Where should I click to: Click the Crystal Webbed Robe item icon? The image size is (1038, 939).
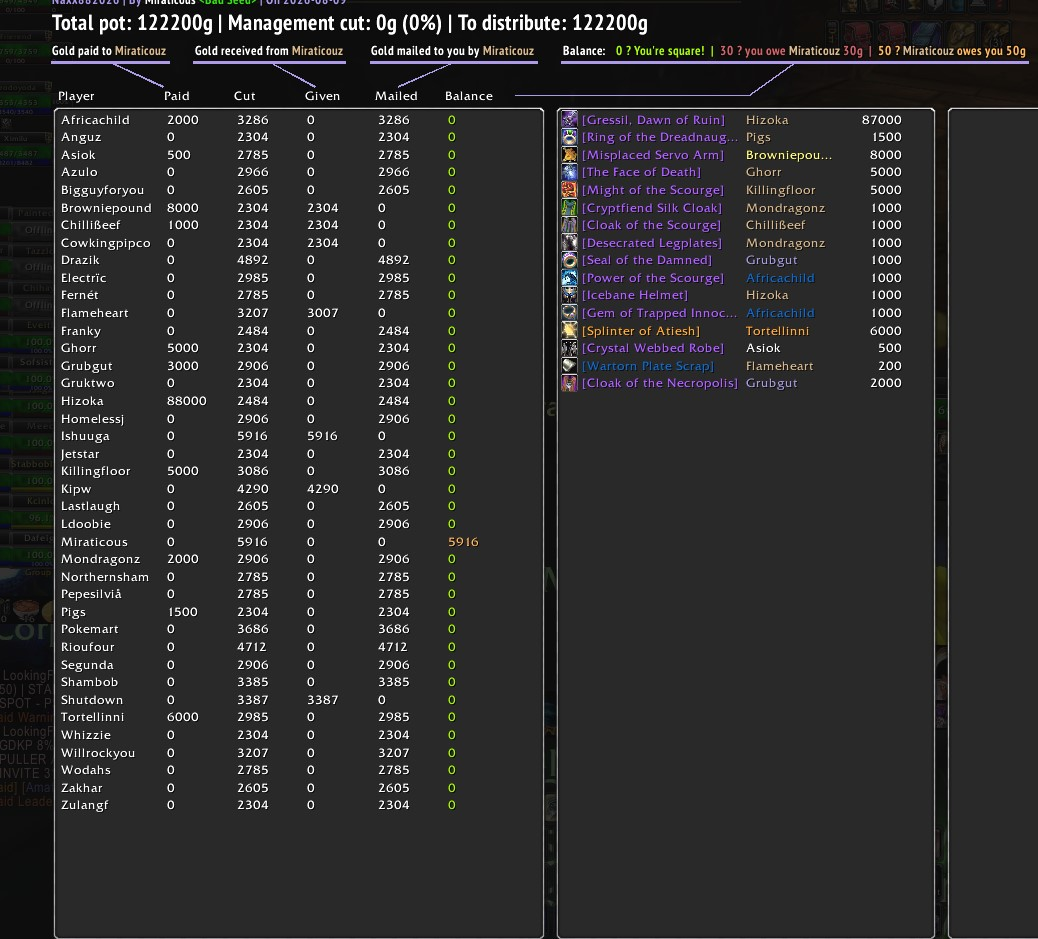(569, 348)
